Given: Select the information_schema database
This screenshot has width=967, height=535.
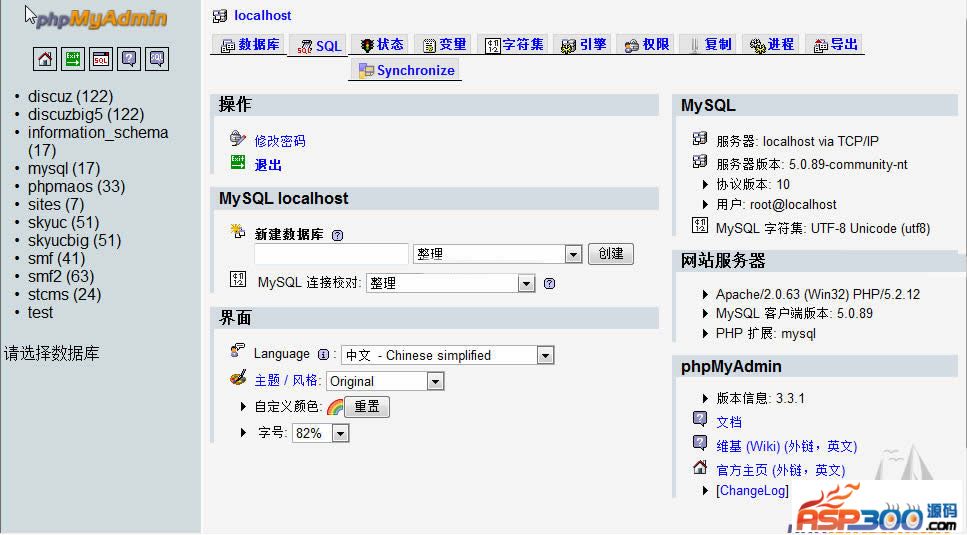Looking at the screenshot, I should (x=98, y=141).
